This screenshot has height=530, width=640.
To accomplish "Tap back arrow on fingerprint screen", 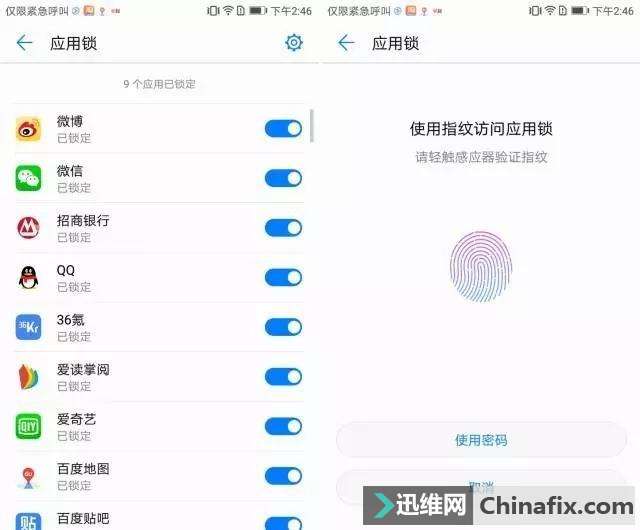I will click(x=346, y=42).
